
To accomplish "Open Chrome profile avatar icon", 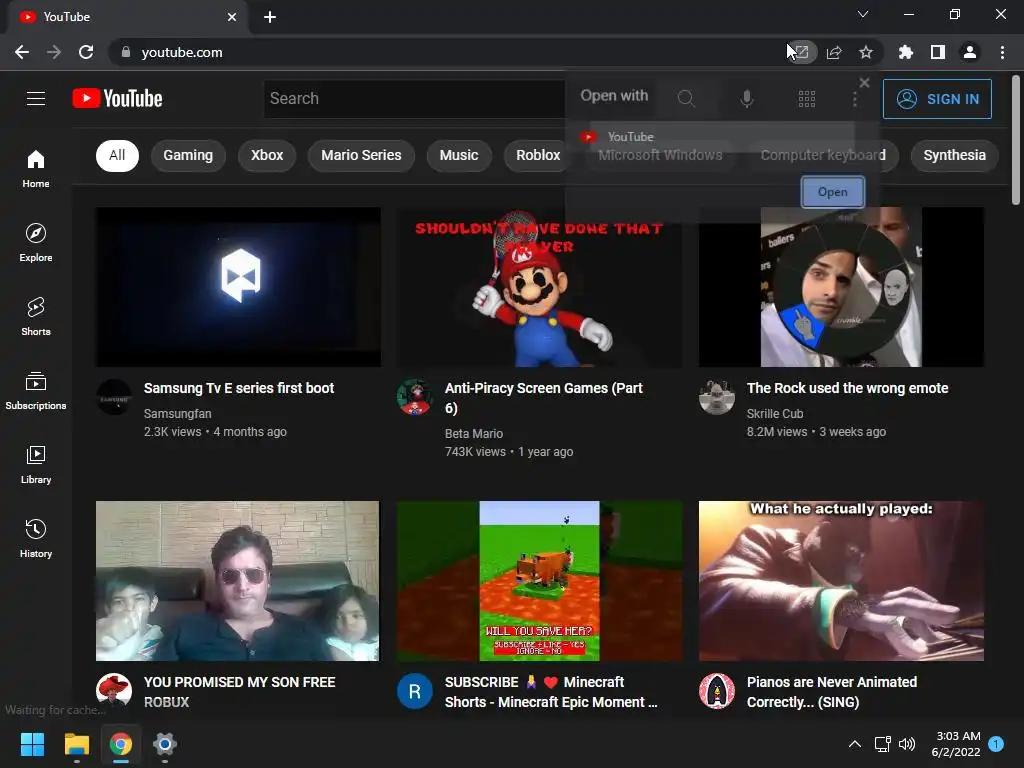I will pyautogui.click(x=970, y=52).
